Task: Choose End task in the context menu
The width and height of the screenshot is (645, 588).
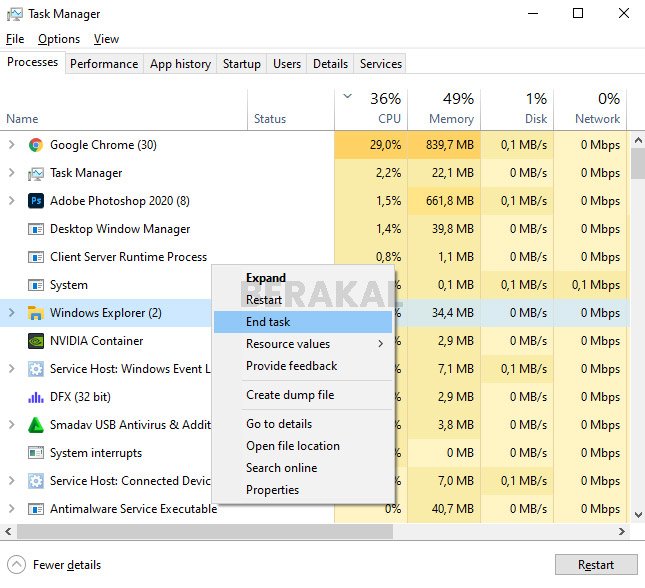Action: (303, 322)
